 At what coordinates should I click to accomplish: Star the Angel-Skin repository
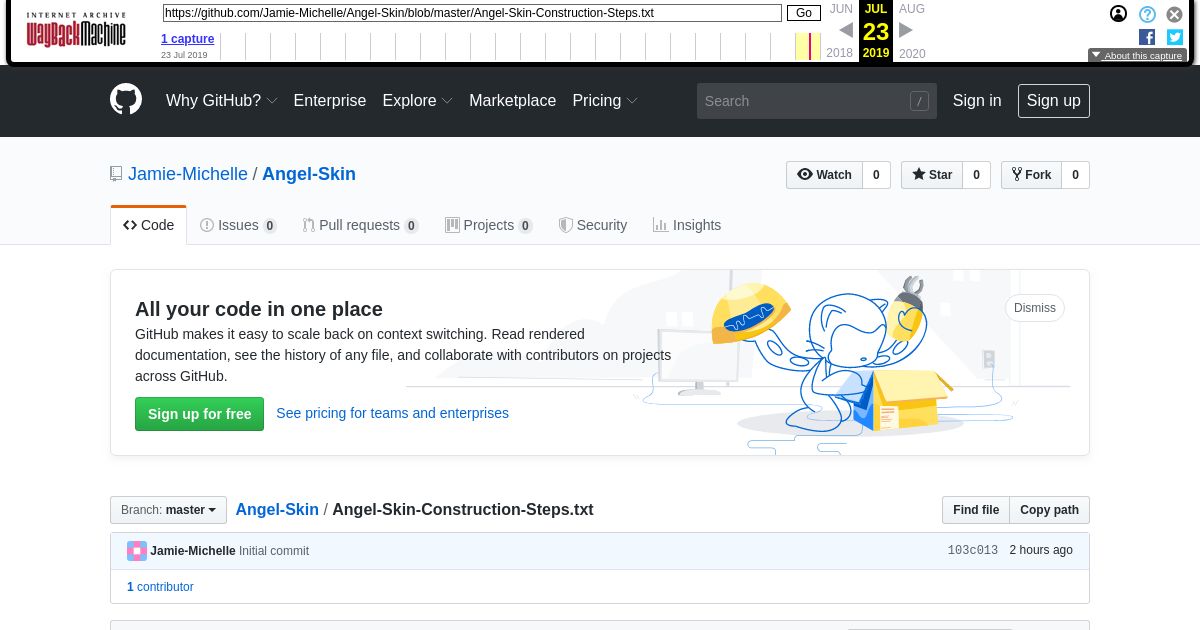[932, 175]
